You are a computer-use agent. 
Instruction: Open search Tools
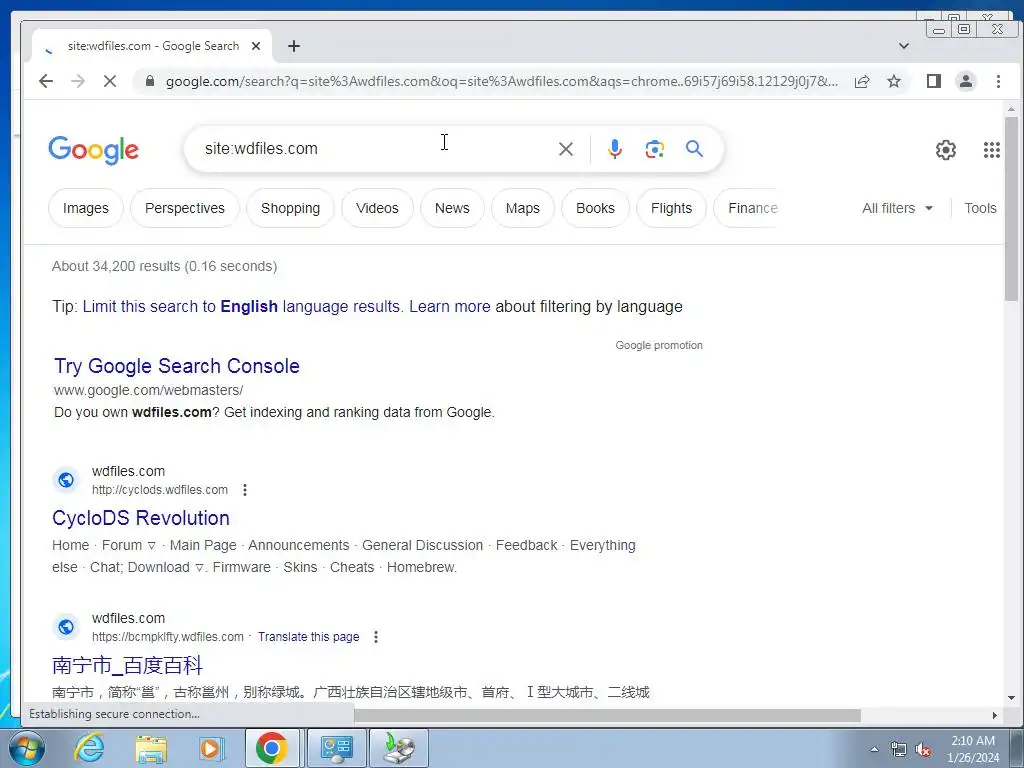click(980, 208)
